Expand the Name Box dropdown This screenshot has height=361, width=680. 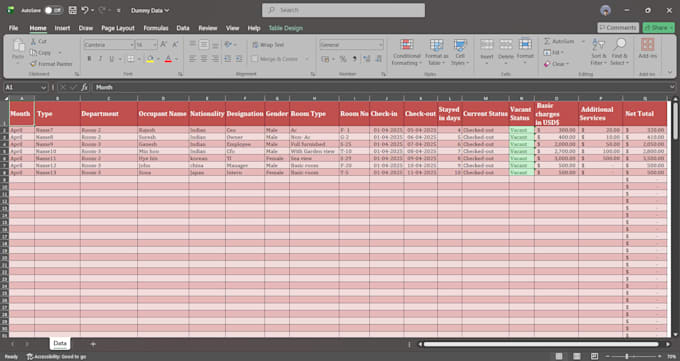click(43, 87)
